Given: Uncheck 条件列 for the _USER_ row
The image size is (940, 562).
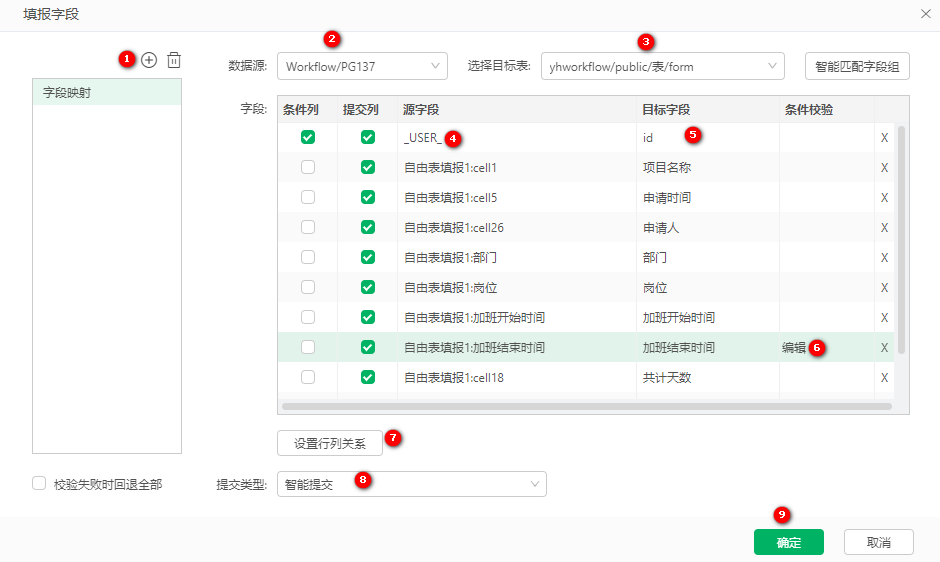Looking at the screenshot, I should (308, 137).
